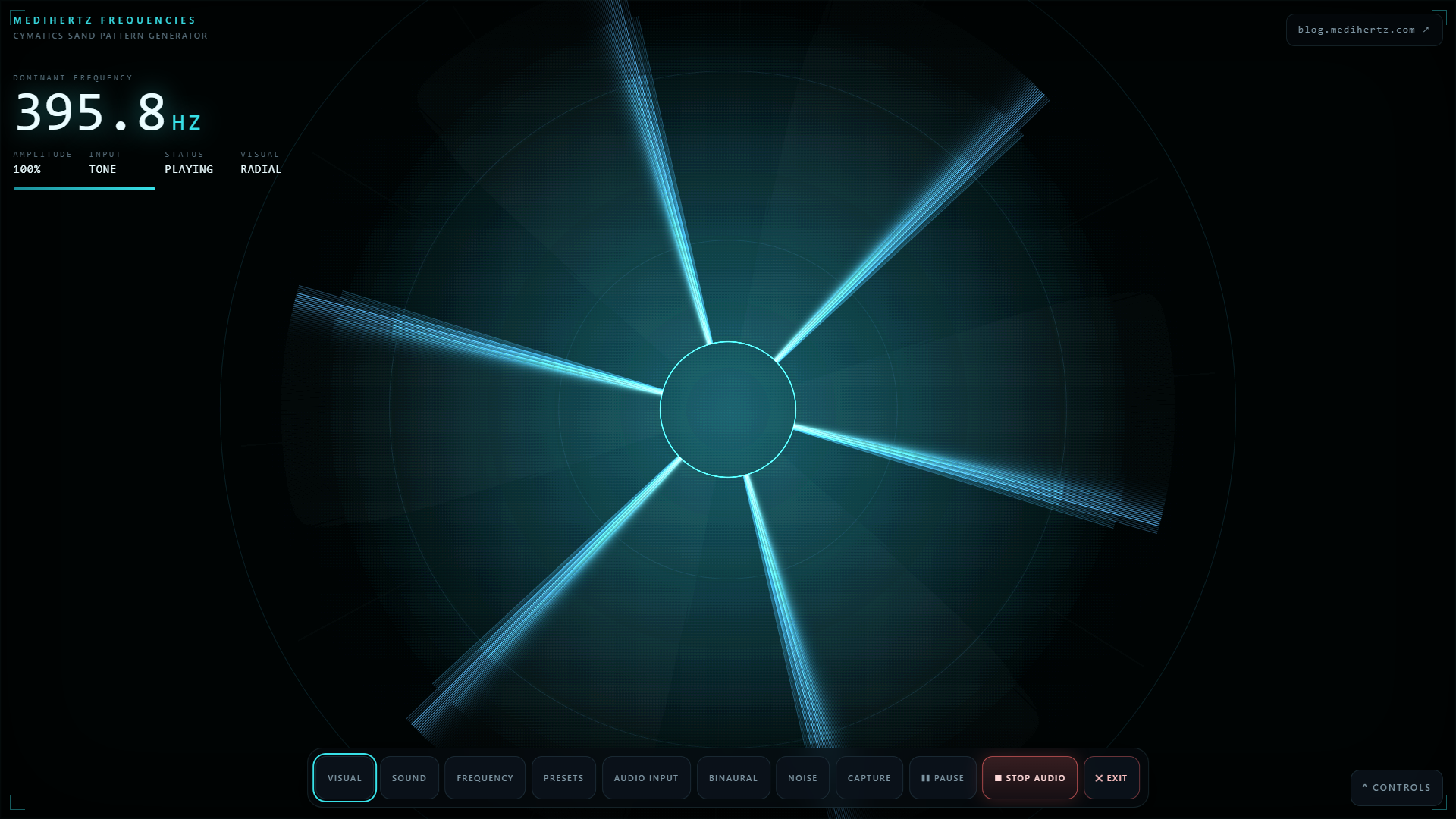Click the Cymatics Sand Pattern Generator subtitle
This screenshot has height=819, width=1456.
pyautogui.click(x=110, y=36)
